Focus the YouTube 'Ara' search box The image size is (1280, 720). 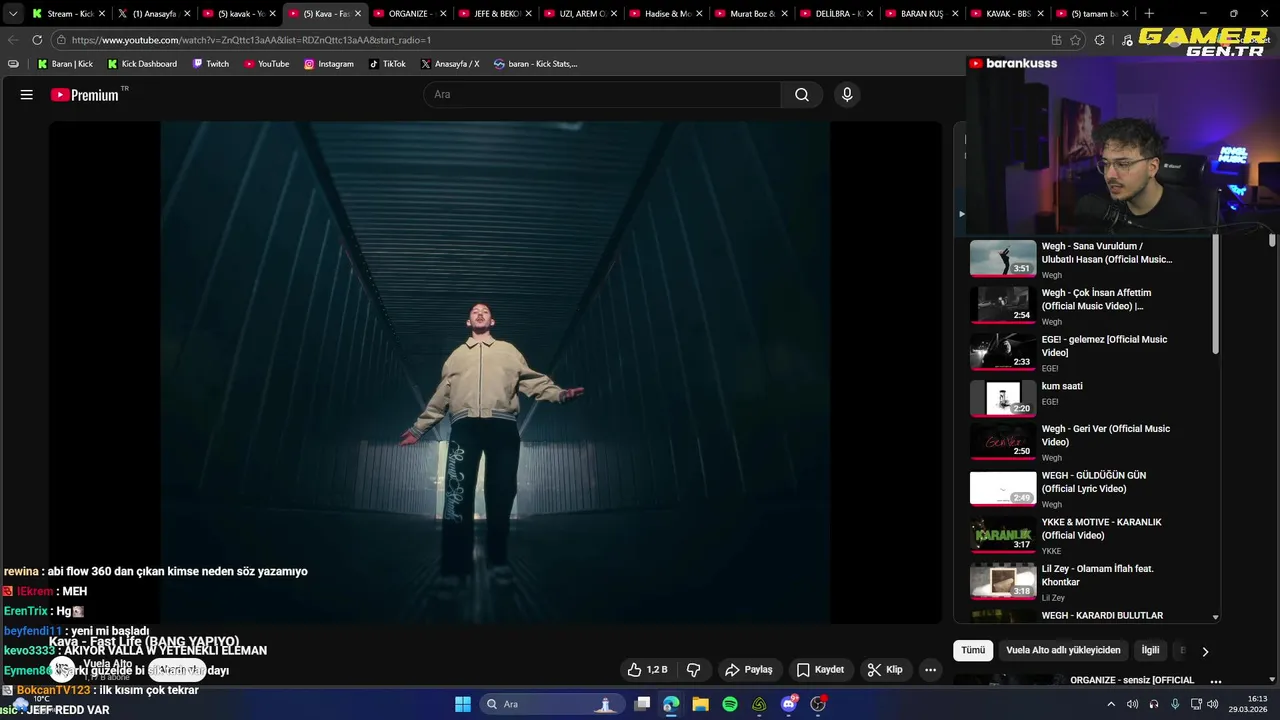click(602, 95)
